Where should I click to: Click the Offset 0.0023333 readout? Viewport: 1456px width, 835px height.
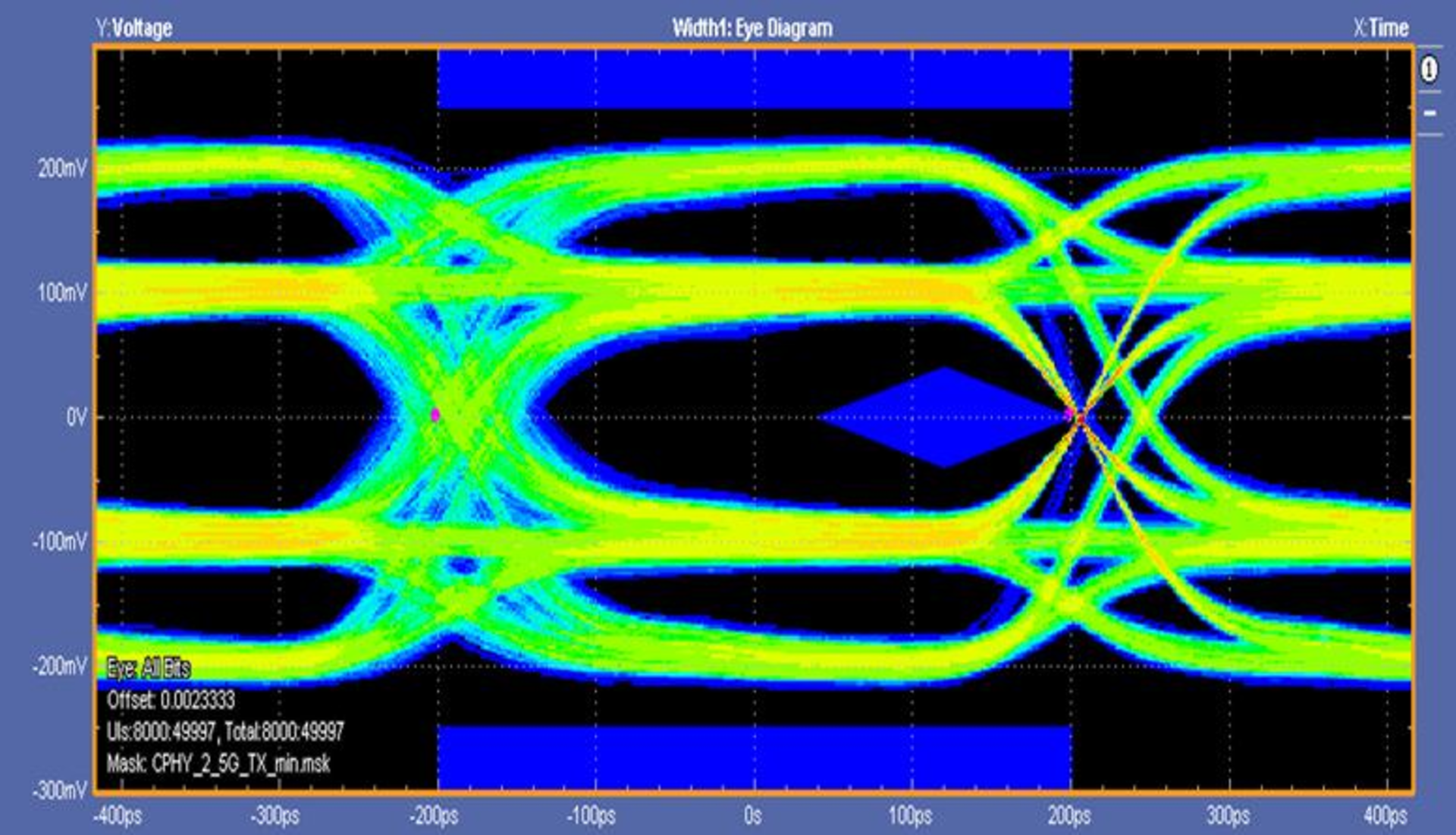(x=171, y=700)
